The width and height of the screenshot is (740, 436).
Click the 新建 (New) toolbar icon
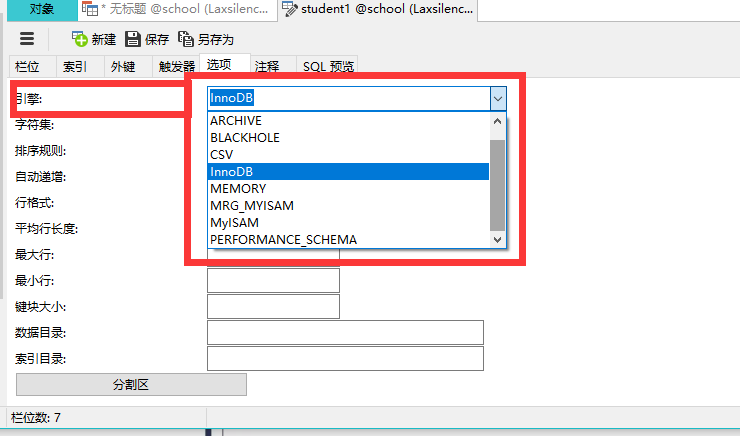click(x=80, y=39)
